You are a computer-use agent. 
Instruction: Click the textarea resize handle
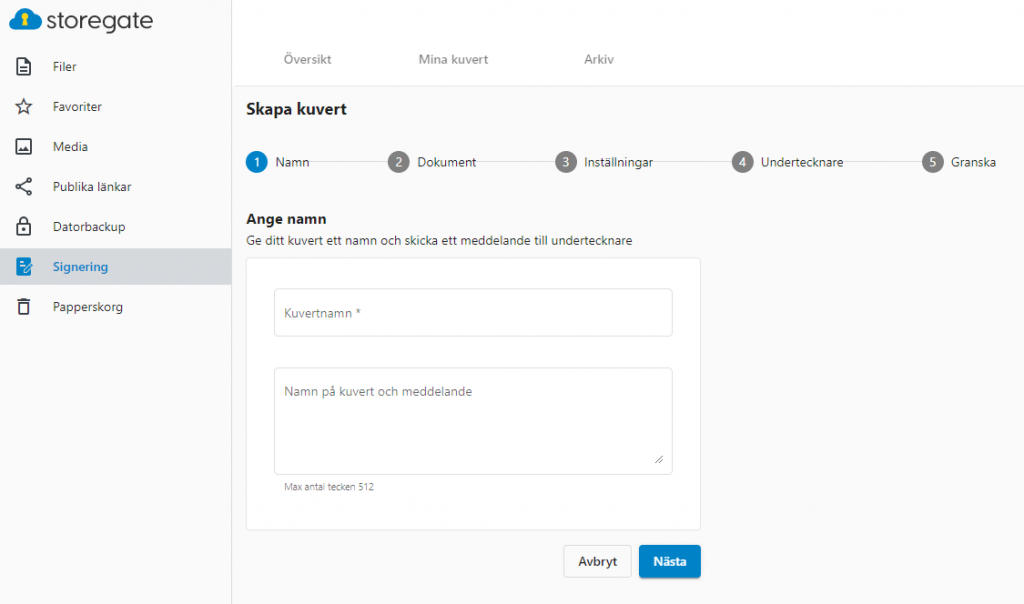[x=659, y=460]
